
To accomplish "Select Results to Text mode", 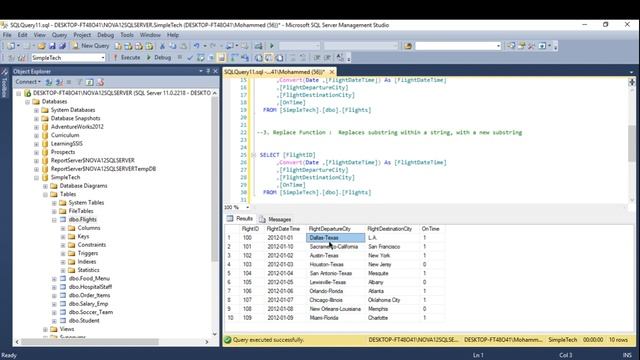I will click(x=258, y=58).
